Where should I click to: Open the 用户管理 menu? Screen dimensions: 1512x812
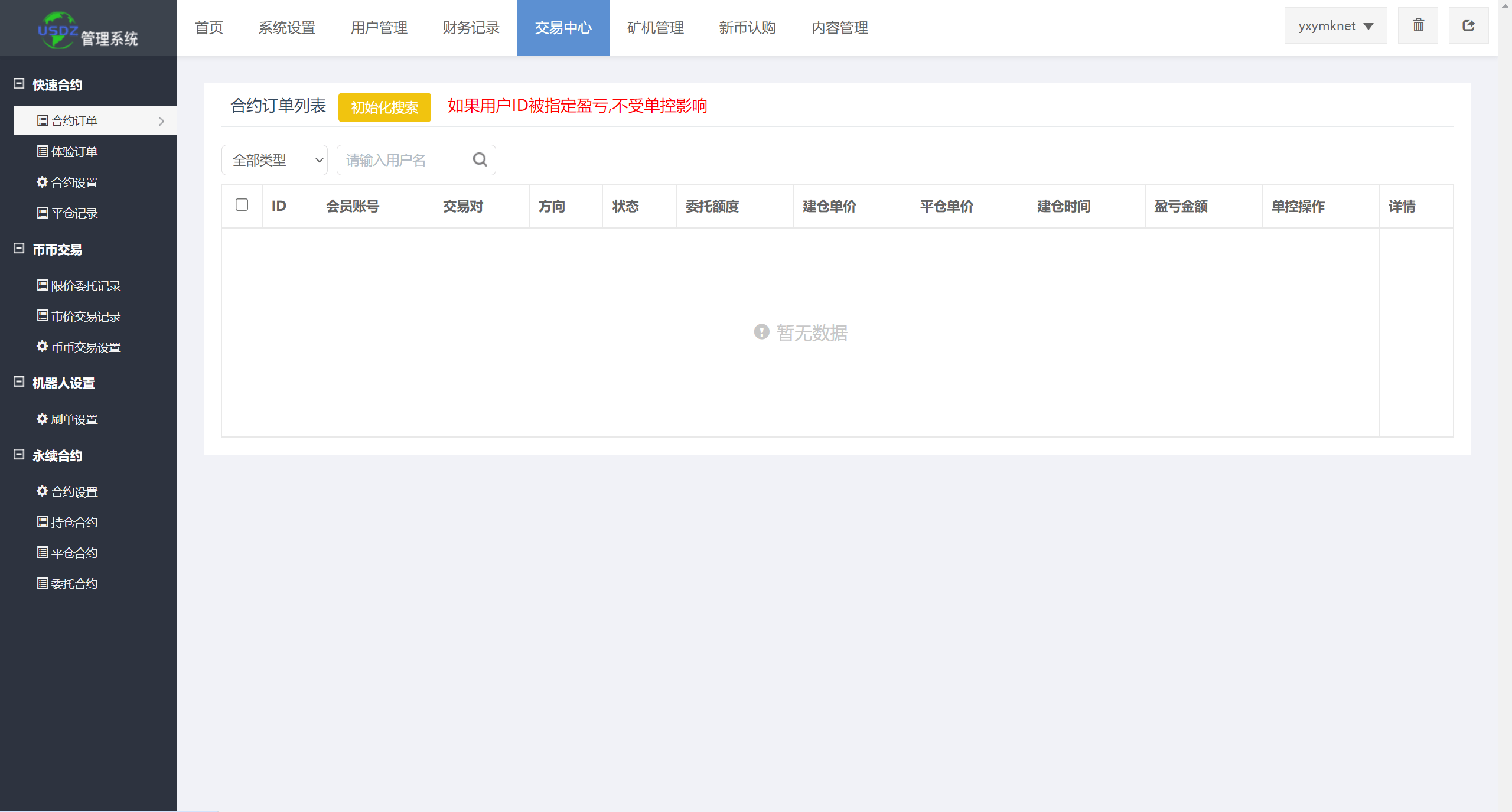tap(379, 28)
